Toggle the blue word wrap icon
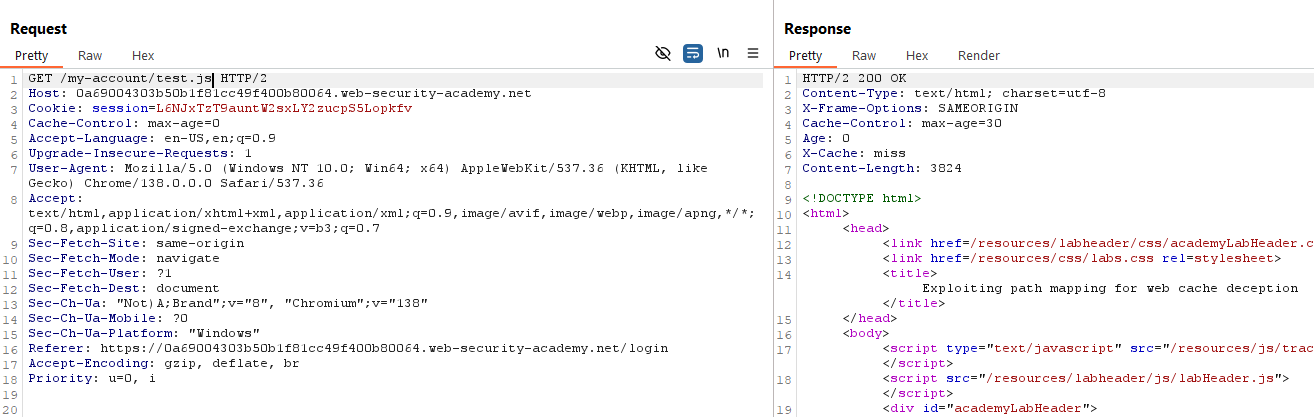This screenshot has width=1314, height=417. (x=692, y=53)
